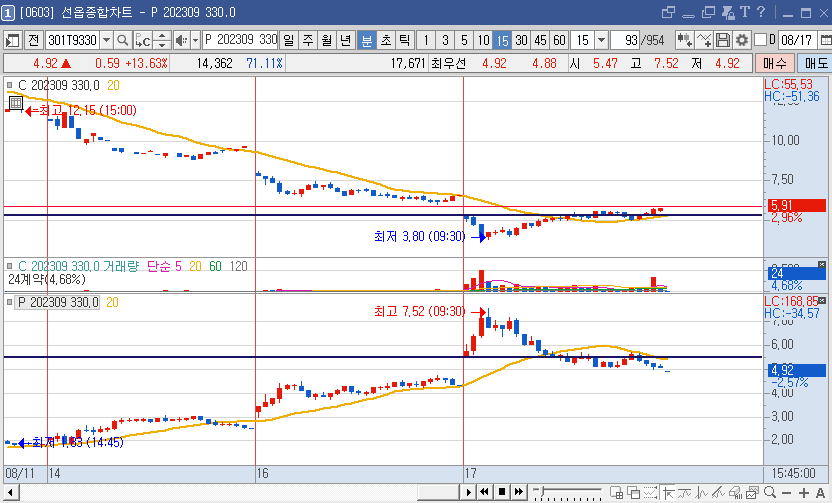This screenshot has height=503, width=832.
Task: Click the rewind double-arrow button
Action: 484,492
